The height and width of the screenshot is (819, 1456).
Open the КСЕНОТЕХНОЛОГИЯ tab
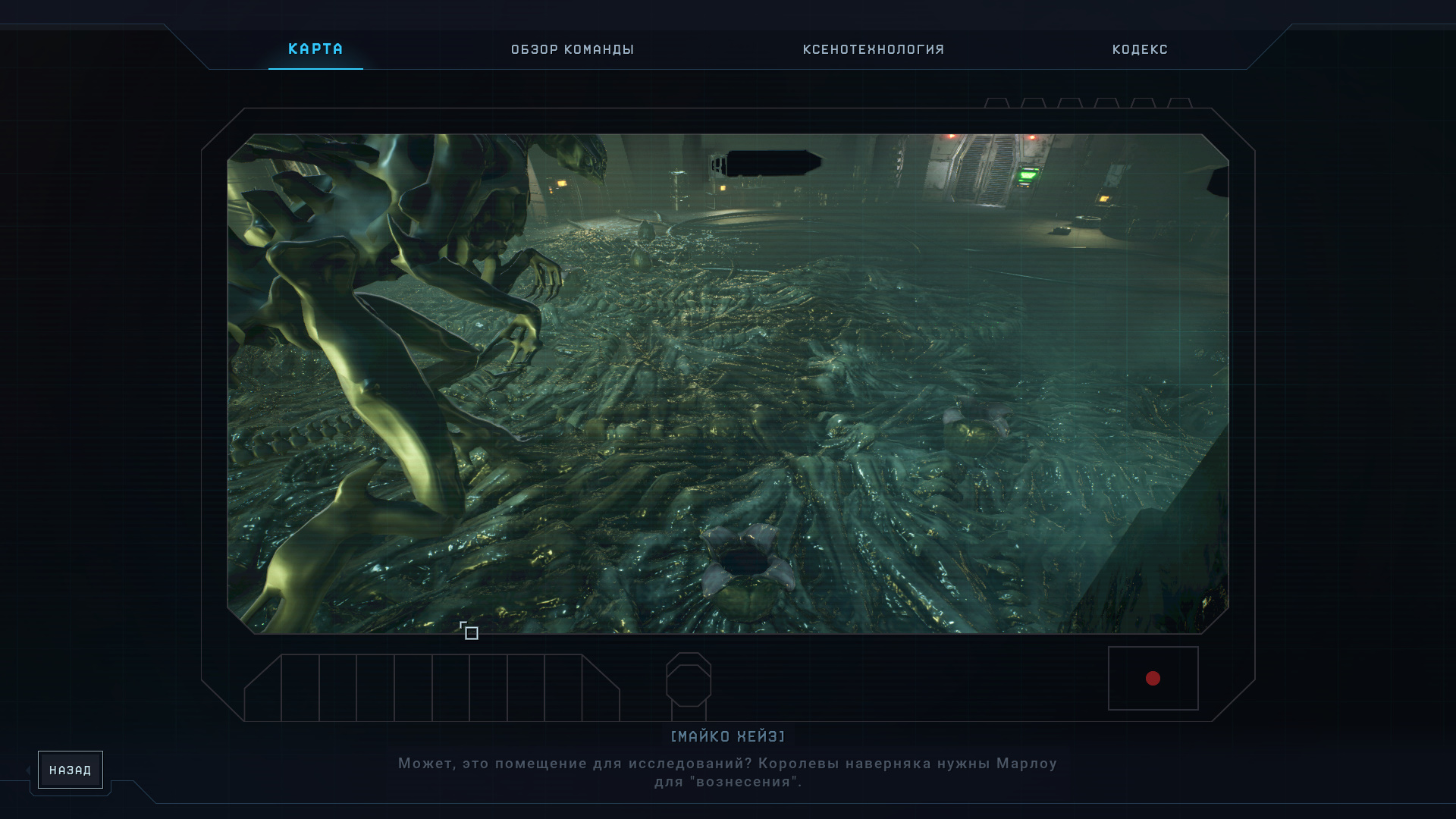pos(874,49)
